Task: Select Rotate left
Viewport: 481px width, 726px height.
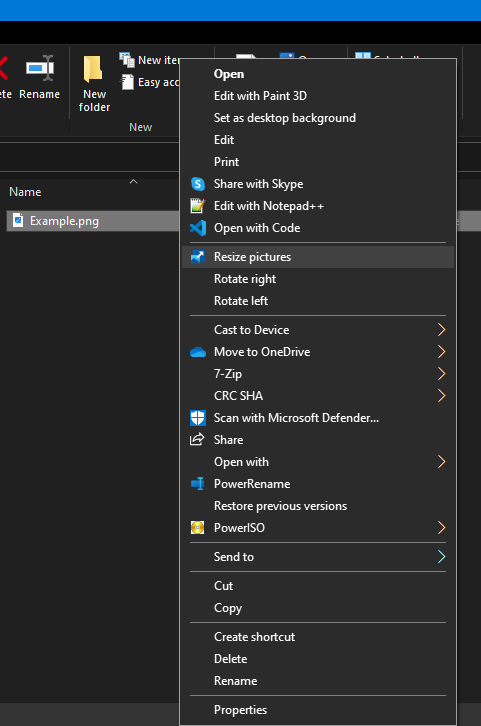Action: tap(318, 301)
